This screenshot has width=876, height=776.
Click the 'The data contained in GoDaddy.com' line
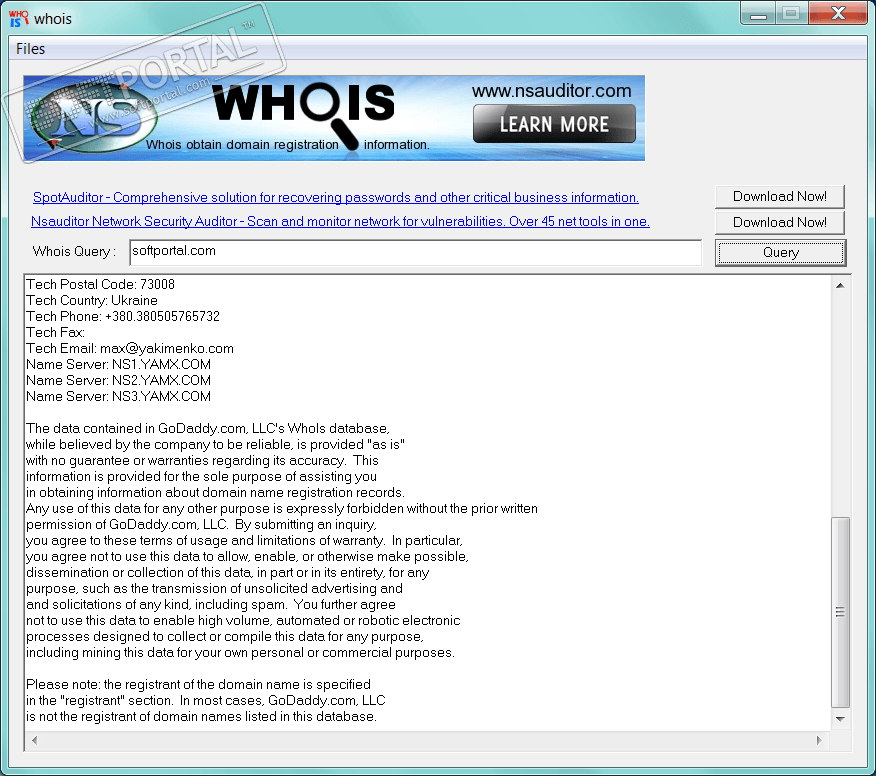pos(208,429)
